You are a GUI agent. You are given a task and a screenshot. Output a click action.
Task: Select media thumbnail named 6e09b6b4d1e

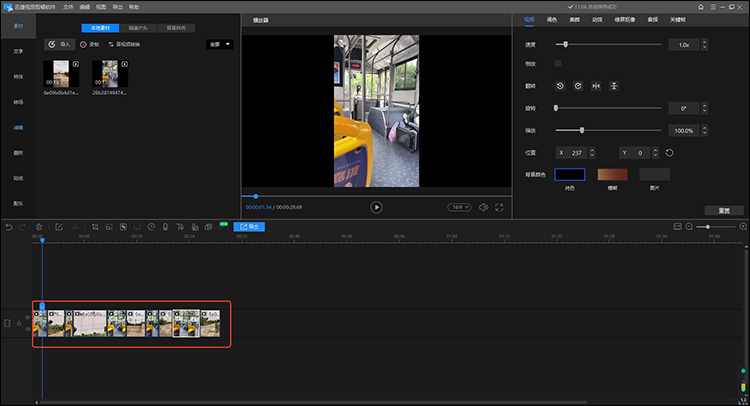(x=61, y=74)
